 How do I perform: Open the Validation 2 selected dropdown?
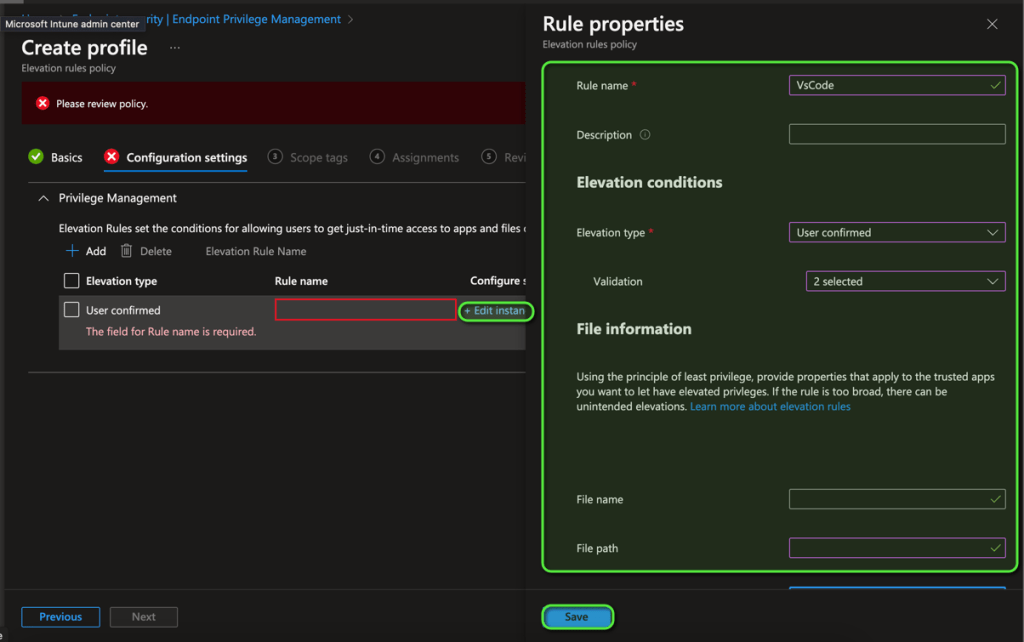[905, 282]
